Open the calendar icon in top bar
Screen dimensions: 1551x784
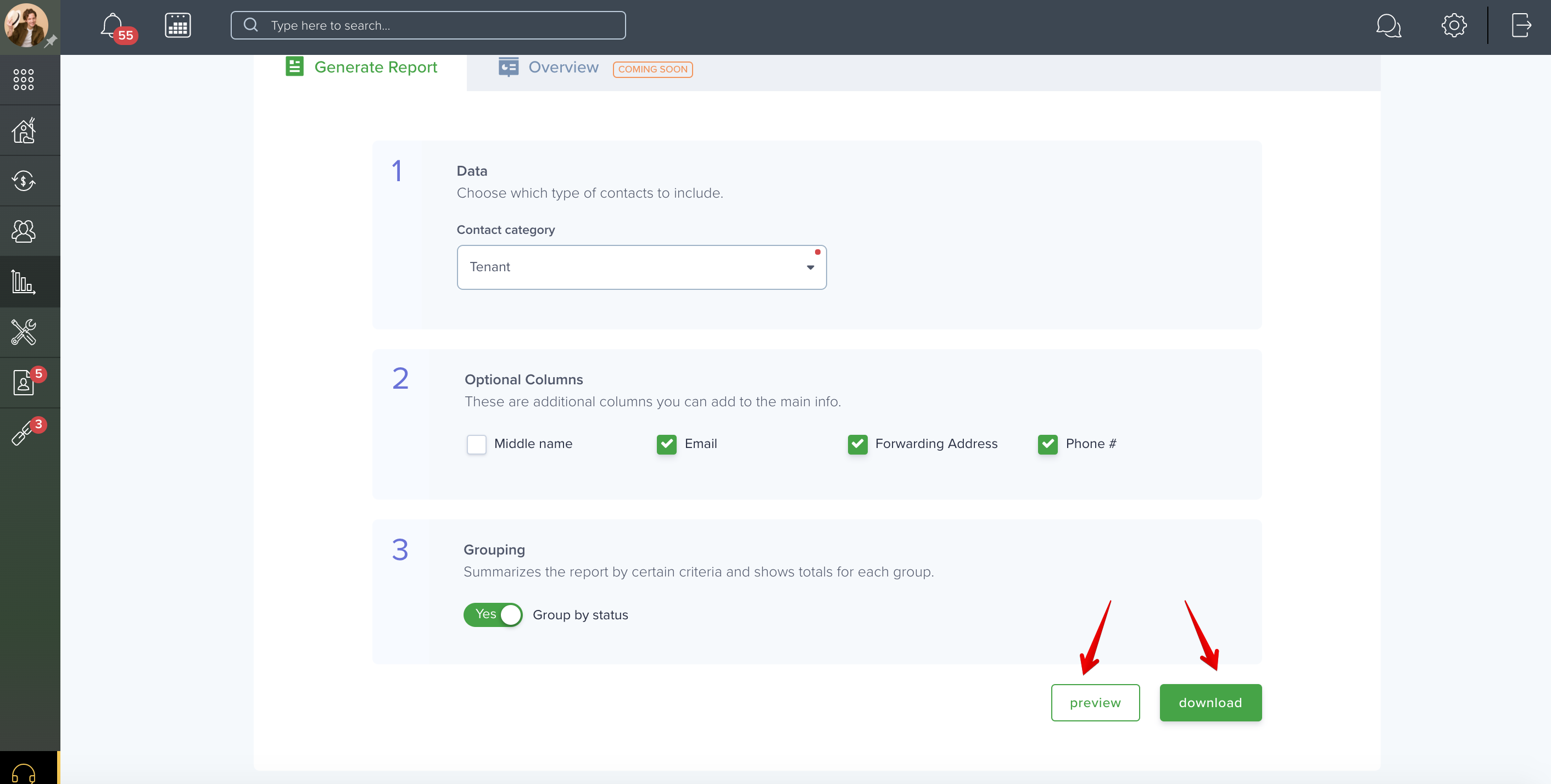click(177, 25)
